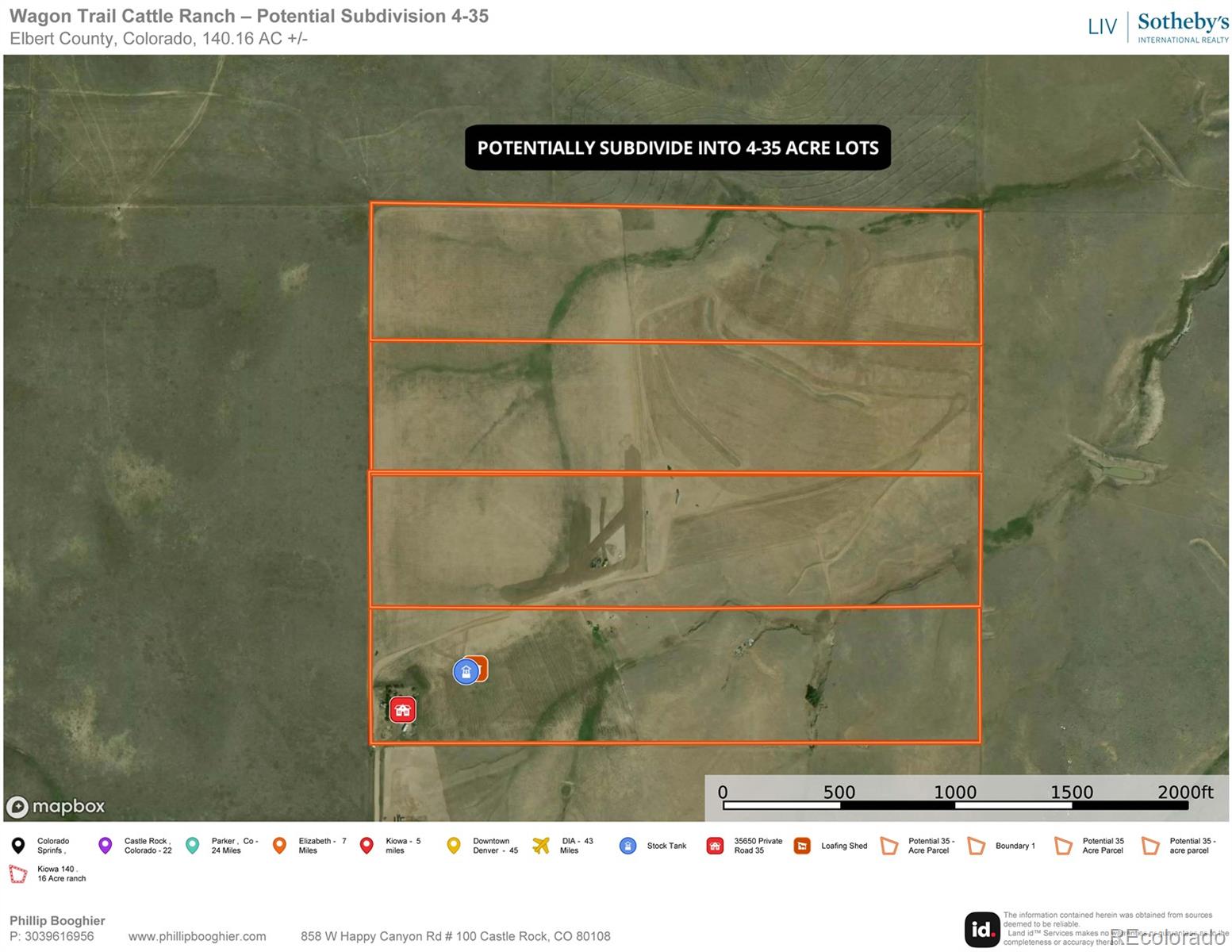Viewport: 1232px width, 952px height.
Task: Click the orange Loafing Shed marker behind stock tank
Action: point(479,668)
